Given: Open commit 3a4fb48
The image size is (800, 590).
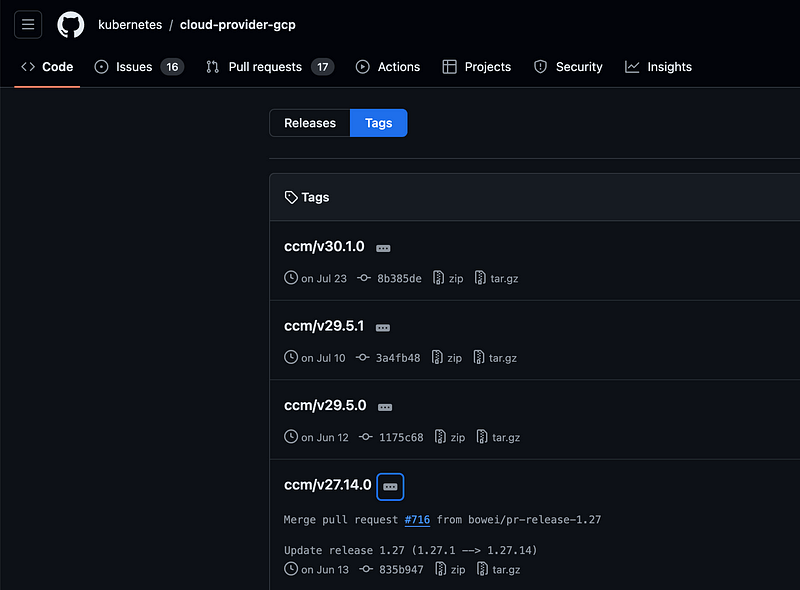Looking at the screenshot, I should point(398,358).
